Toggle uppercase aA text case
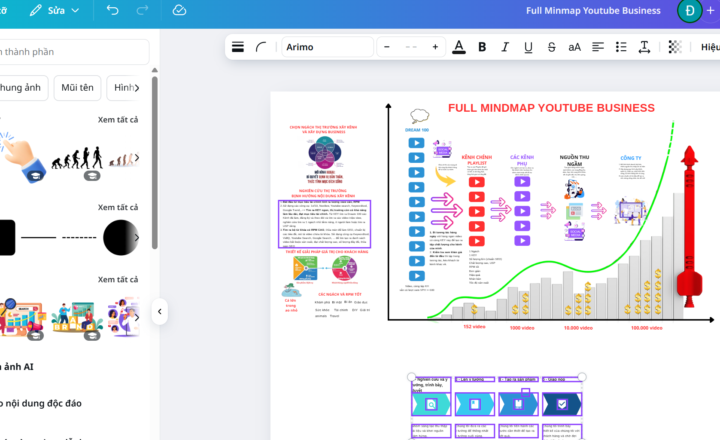Viewport: 720px width, 440px height. (574, 47)
